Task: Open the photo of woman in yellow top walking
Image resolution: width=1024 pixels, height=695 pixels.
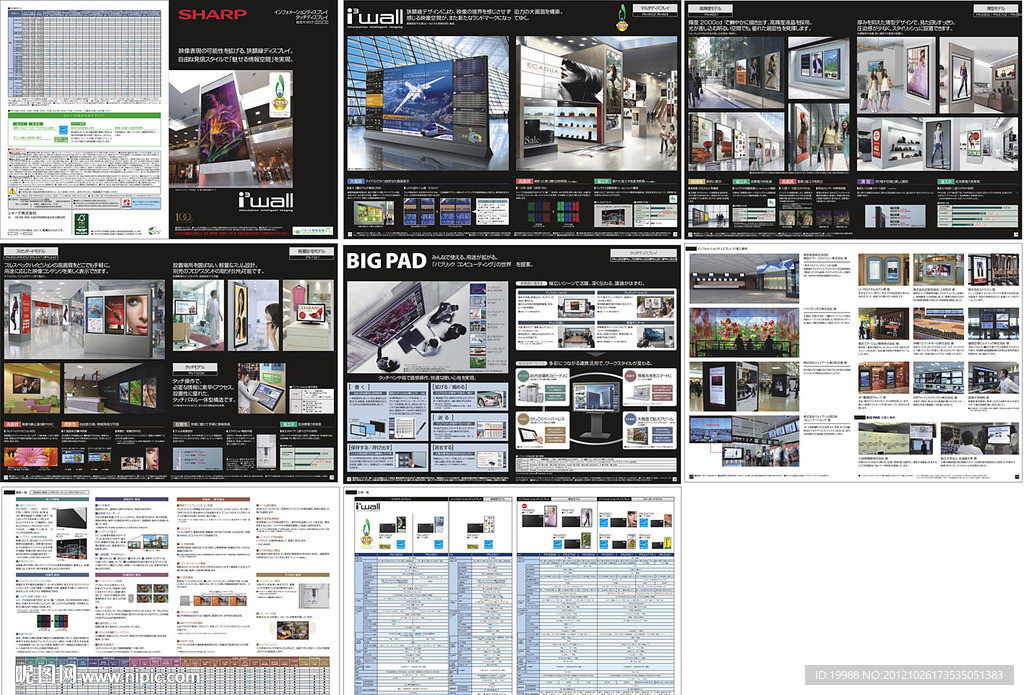Action: point(819,137)
